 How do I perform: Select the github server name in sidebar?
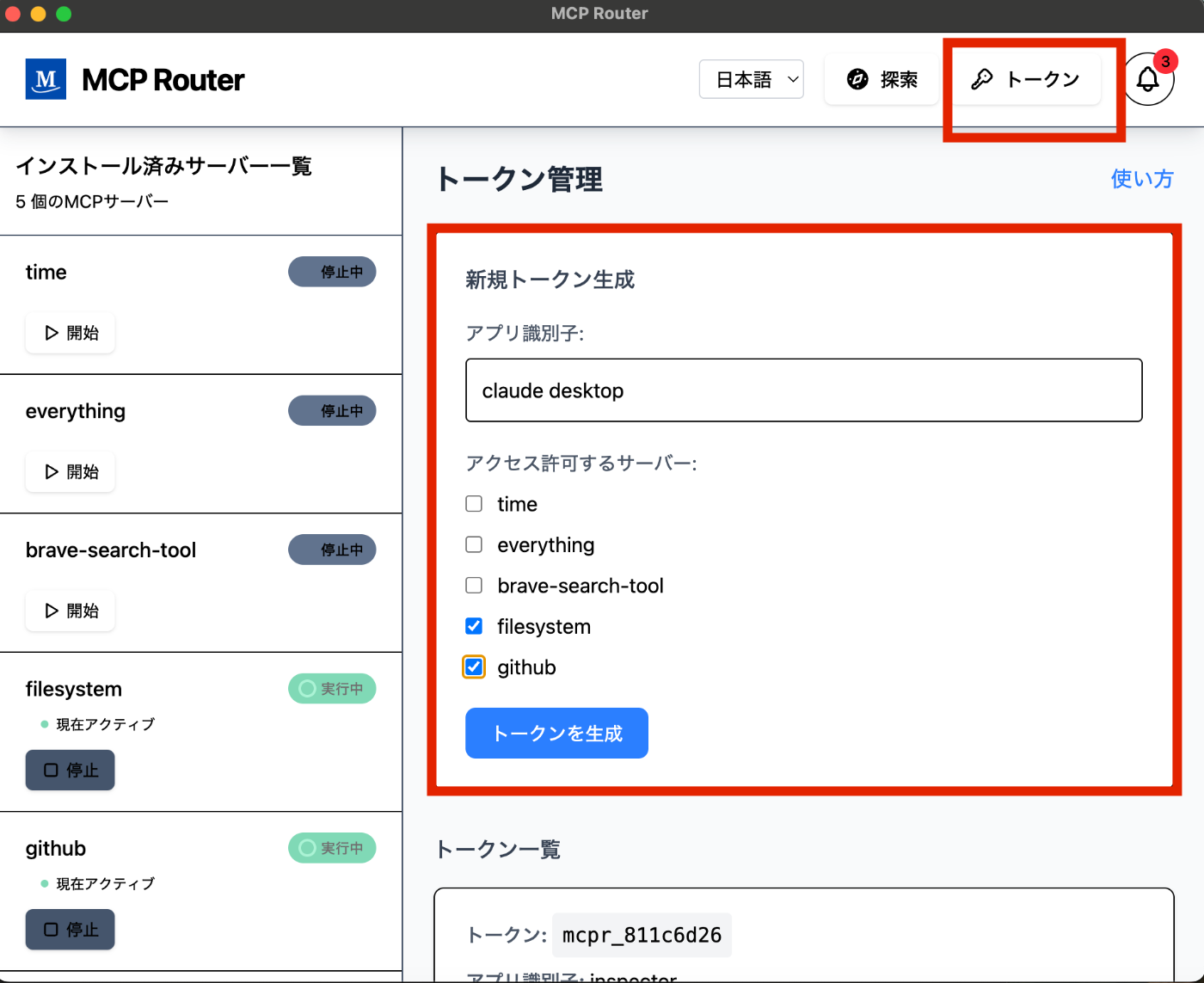56,849
